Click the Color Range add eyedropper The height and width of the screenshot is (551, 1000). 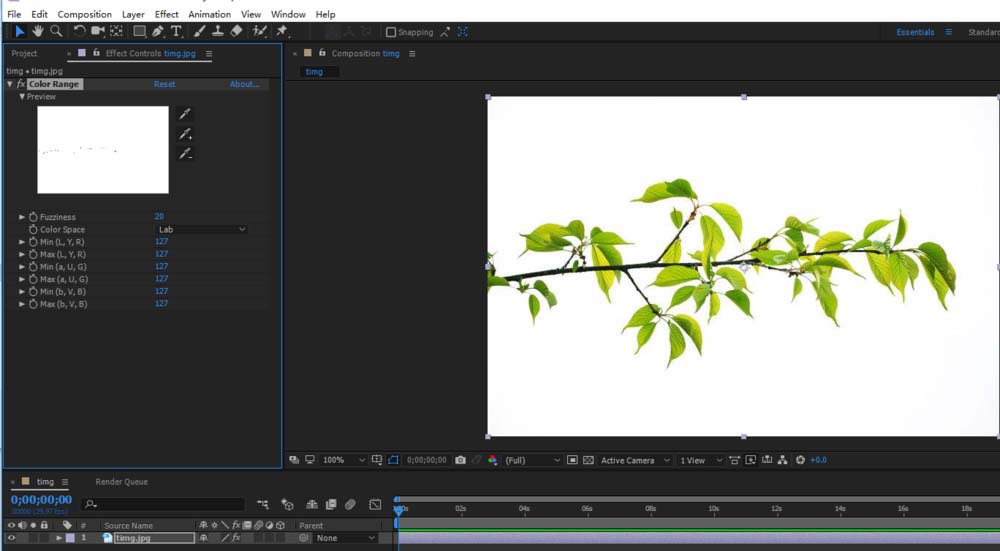[x=185, y=134]
